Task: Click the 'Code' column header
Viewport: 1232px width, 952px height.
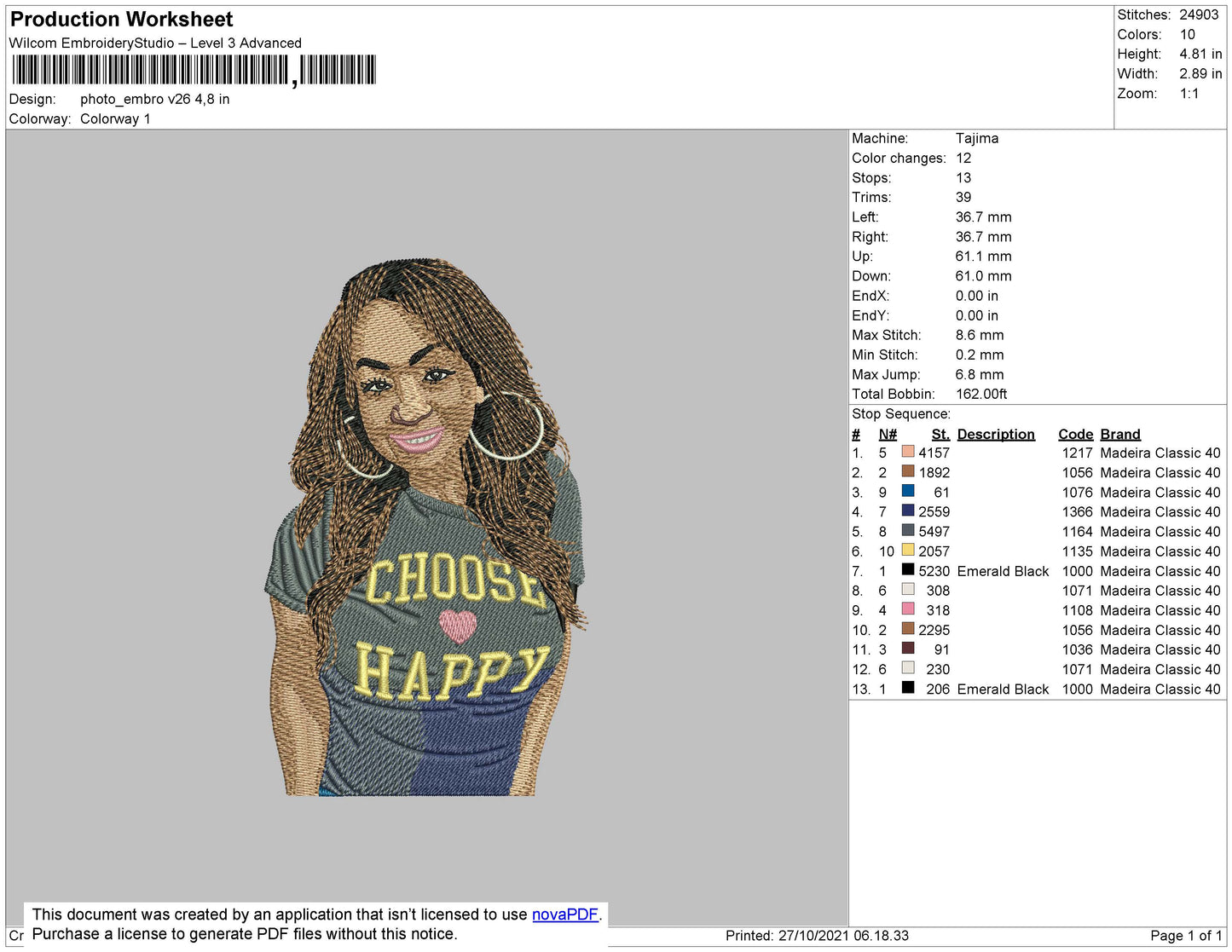Action: click(1075, 434)
